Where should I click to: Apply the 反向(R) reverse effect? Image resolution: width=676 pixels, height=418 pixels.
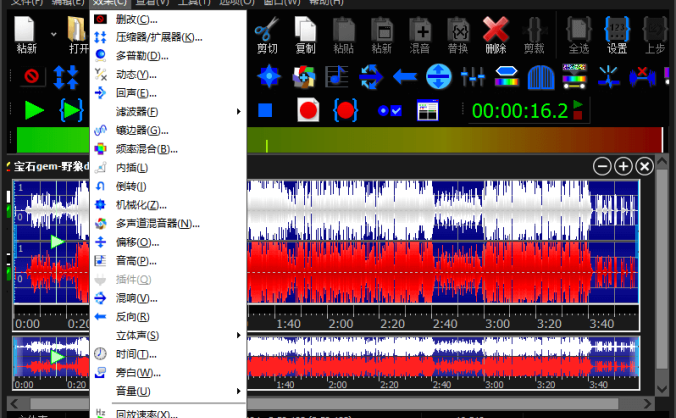pyautogui.click(x=168, y=317)
